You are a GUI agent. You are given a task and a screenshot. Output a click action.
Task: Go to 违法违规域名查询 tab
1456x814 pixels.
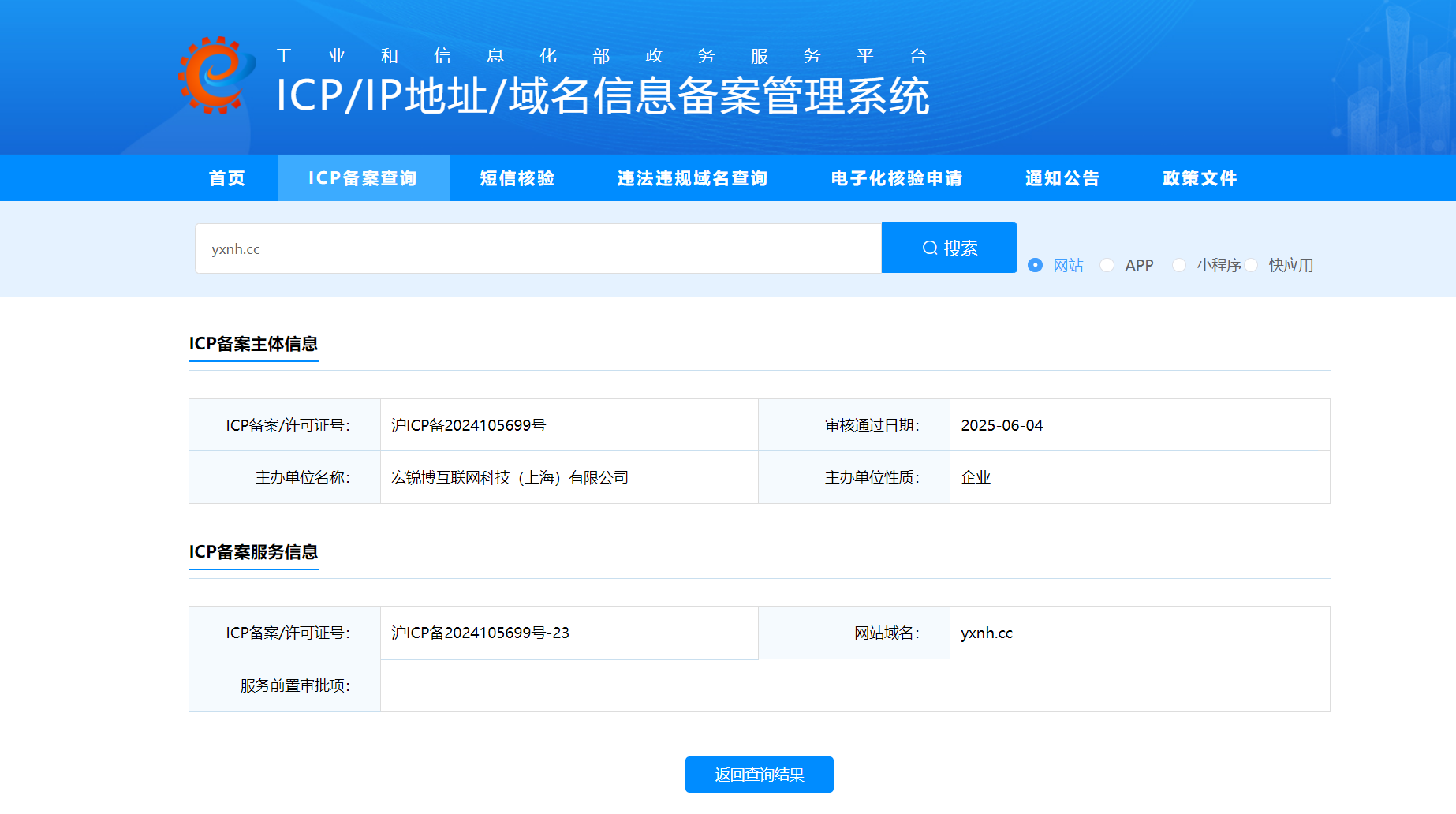point(693,178)
